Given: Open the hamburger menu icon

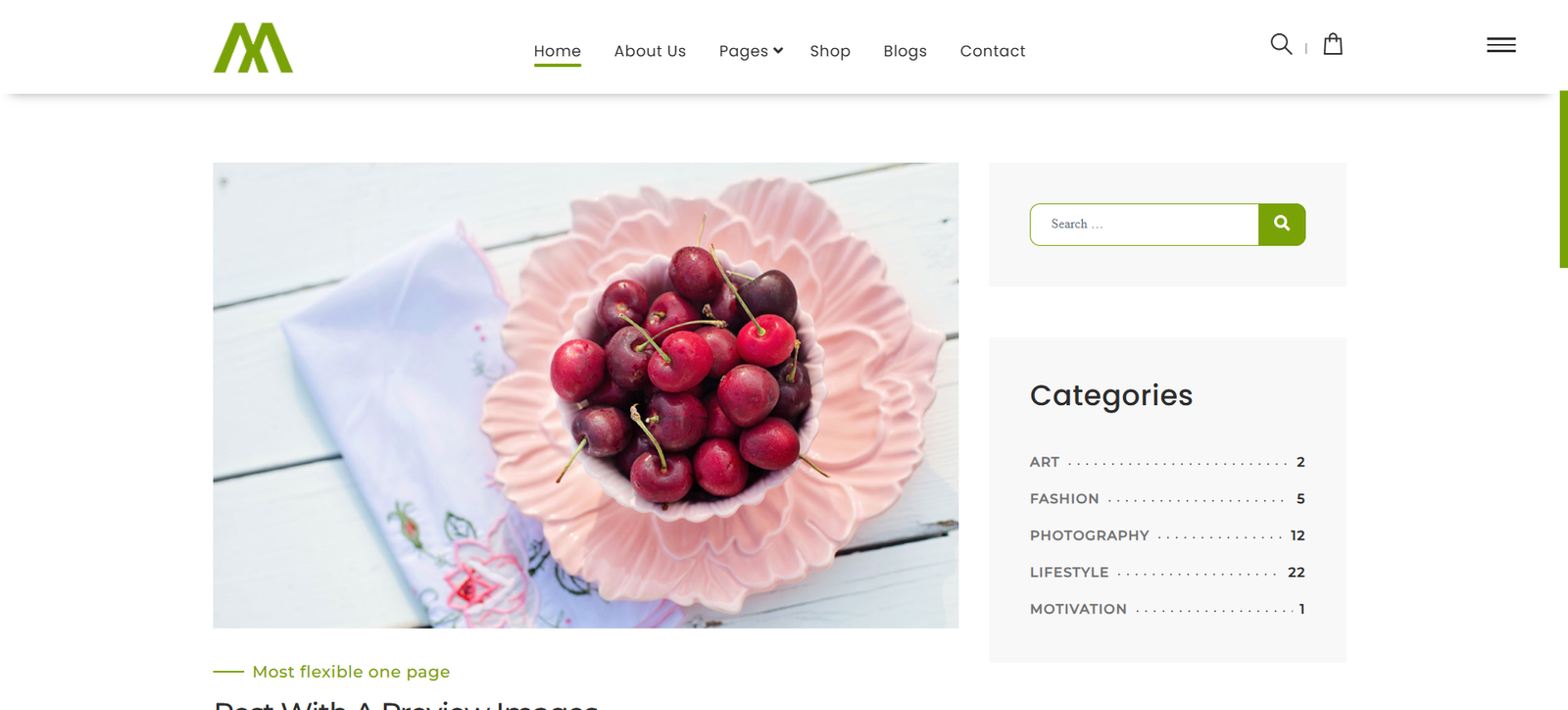Looking at the screenshot, I should coord(1500,45).
